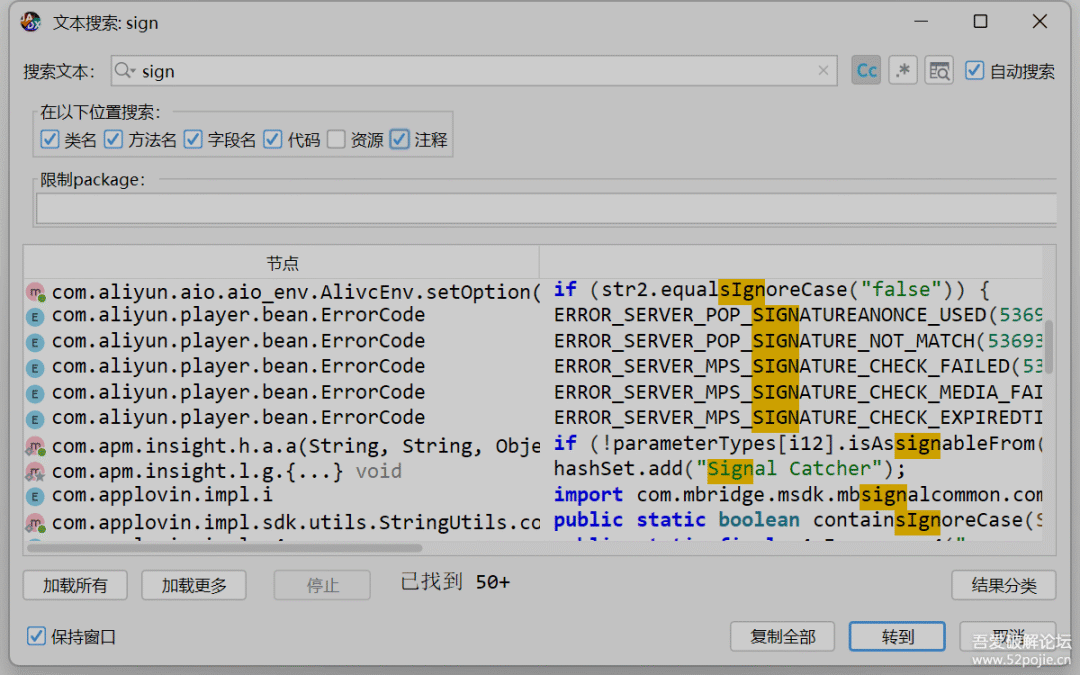The width and height of the screenshot is (1080, 675).
Task: Open 结果分类 result sorting button
Action: coord(1004,585)
